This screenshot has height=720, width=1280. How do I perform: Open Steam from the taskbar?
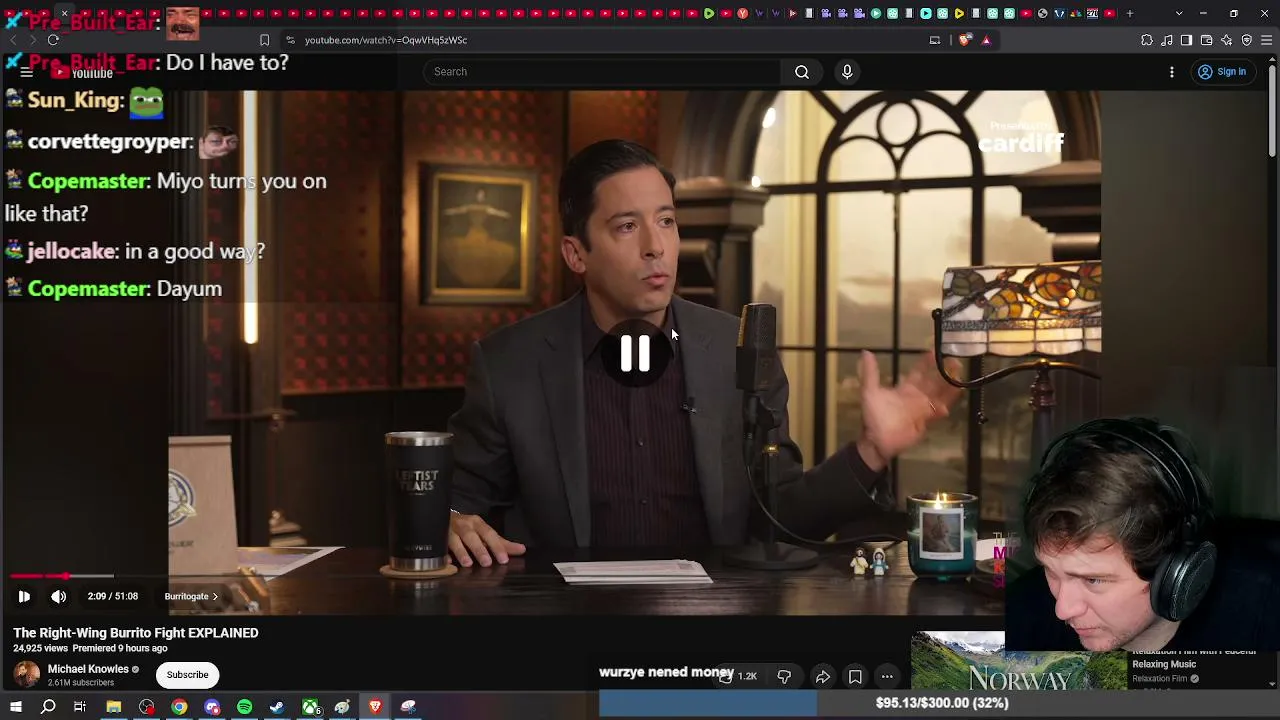click(x=277, y=707)
